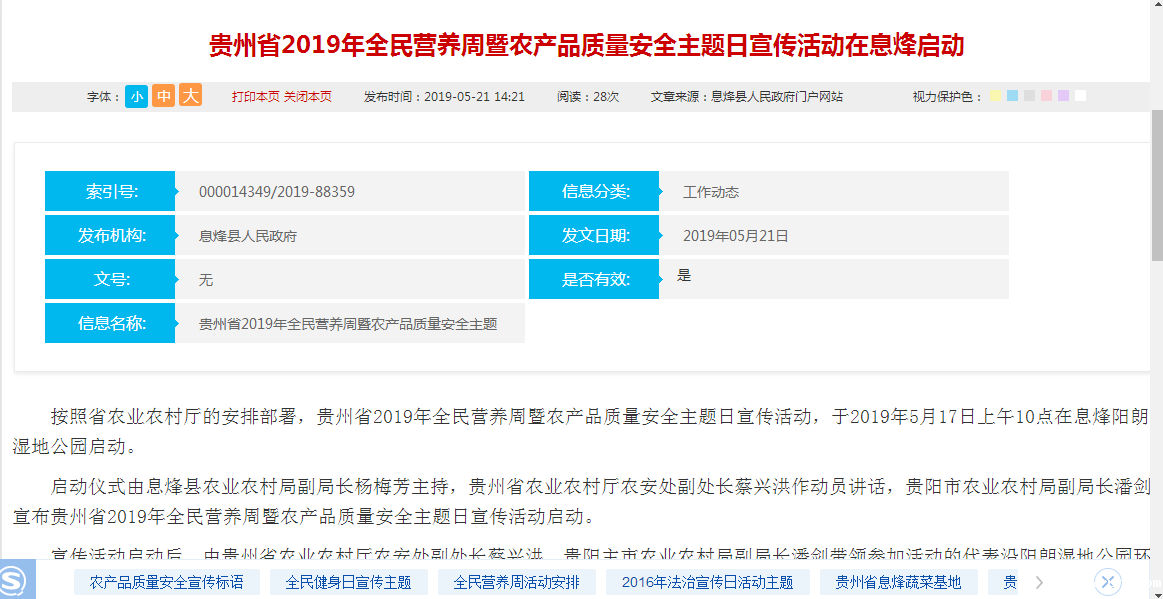Screen dimensions: 1163x599
Task: Click 关闭本页 to close the page
Action: (308, 97)
